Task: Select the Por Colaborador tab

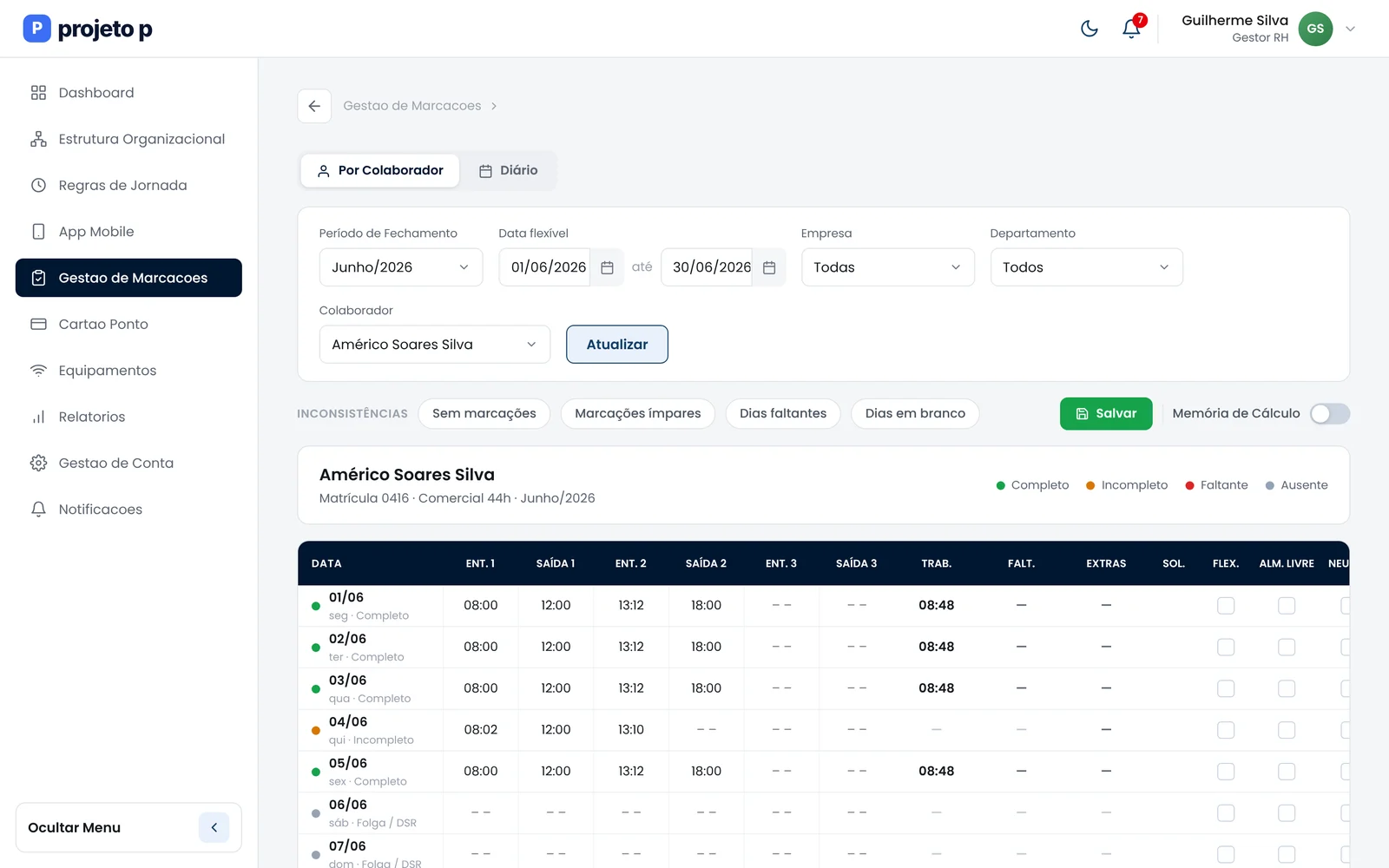Action: point(380,170)
